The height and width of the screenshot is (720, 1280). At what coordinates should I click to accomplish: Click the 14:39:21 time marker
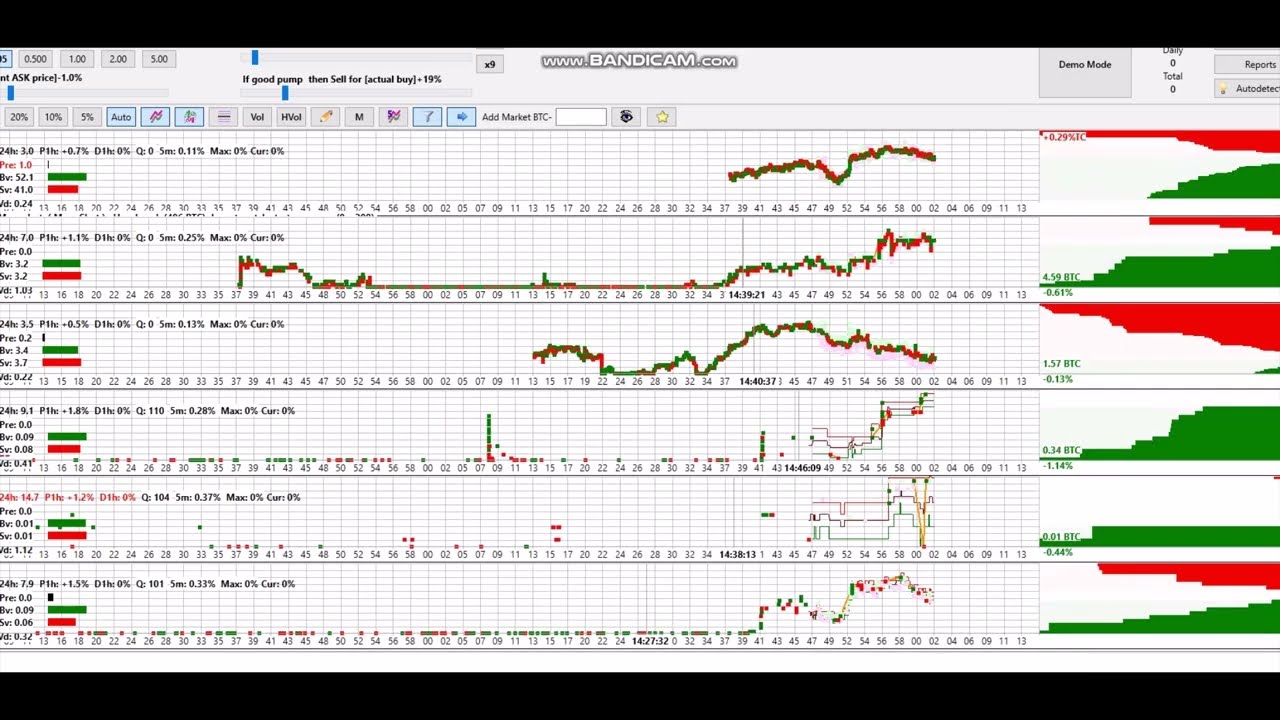tap(747, 295)
